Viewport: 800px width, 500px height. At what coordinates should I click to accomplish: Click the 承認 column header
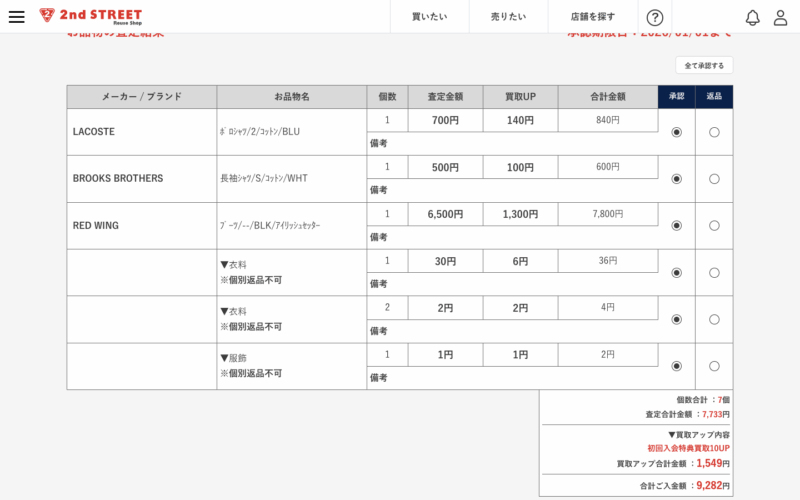[x=677, y=97]
